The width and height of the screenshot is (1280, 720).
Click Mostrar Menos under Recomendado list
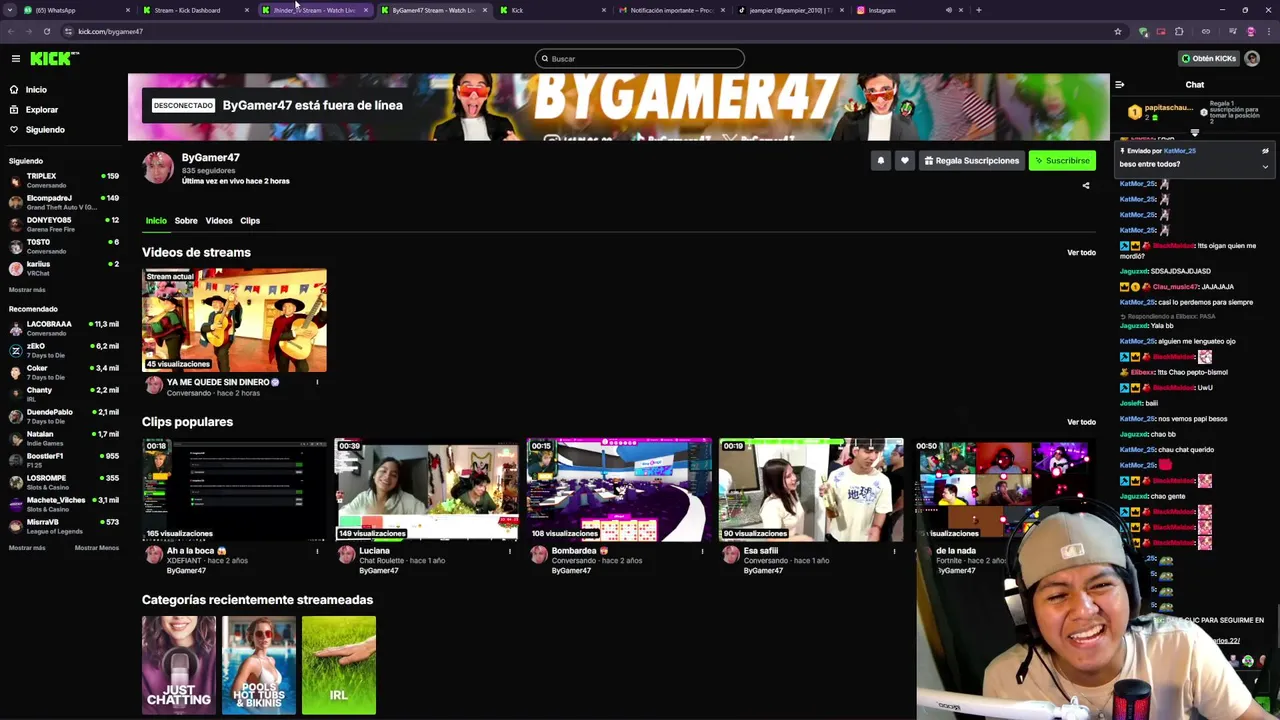pyautogui.click(x=96, y=548)
